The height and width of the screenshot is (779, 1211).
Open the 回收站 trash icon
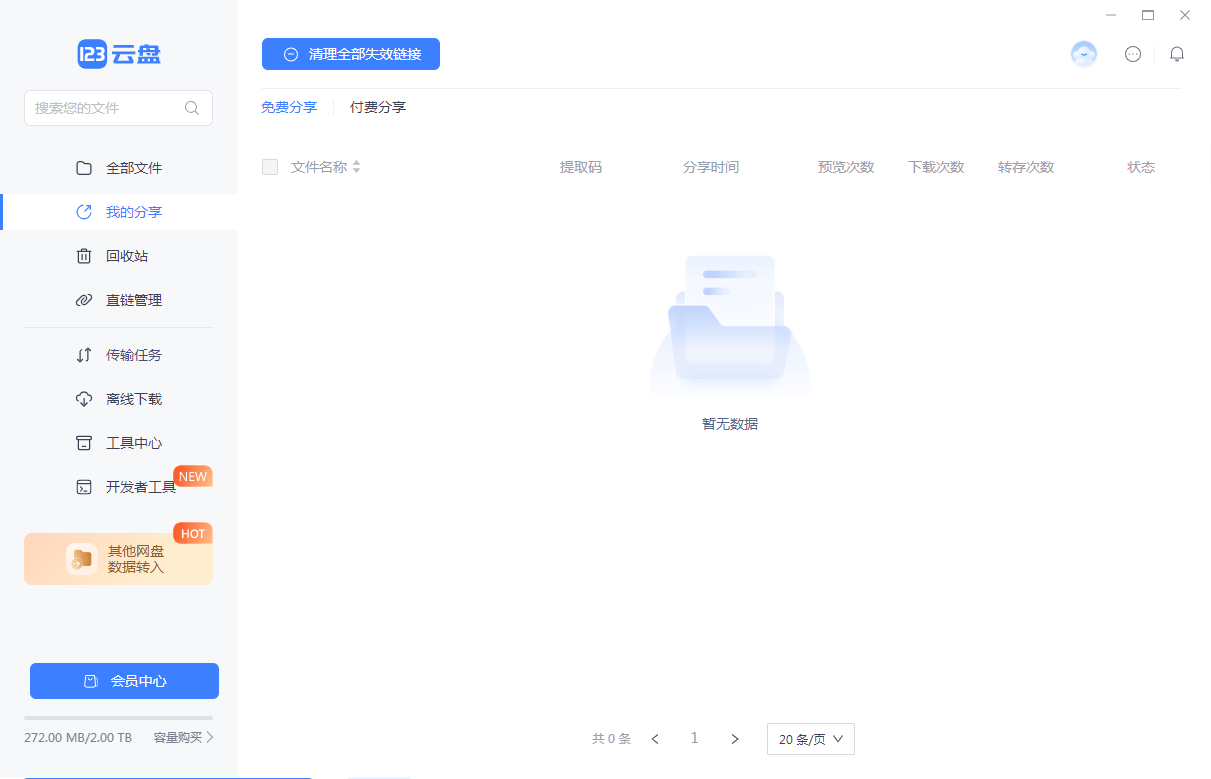(x=84, y=256)
